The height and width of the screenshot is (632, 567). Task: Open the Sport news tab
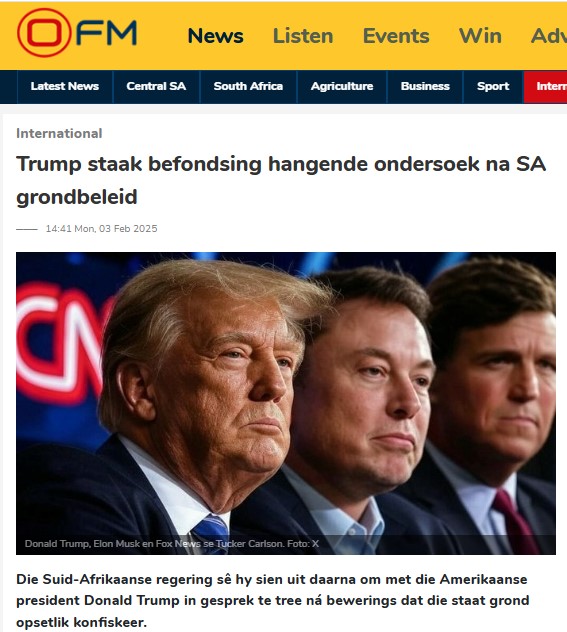493,86
